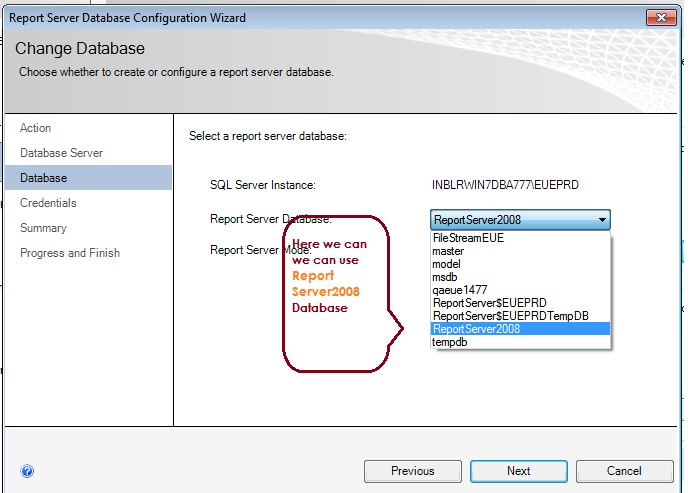Go to the Database Server step
The image size is (690, 493).
pyautogui.click(x=62, y=153)
